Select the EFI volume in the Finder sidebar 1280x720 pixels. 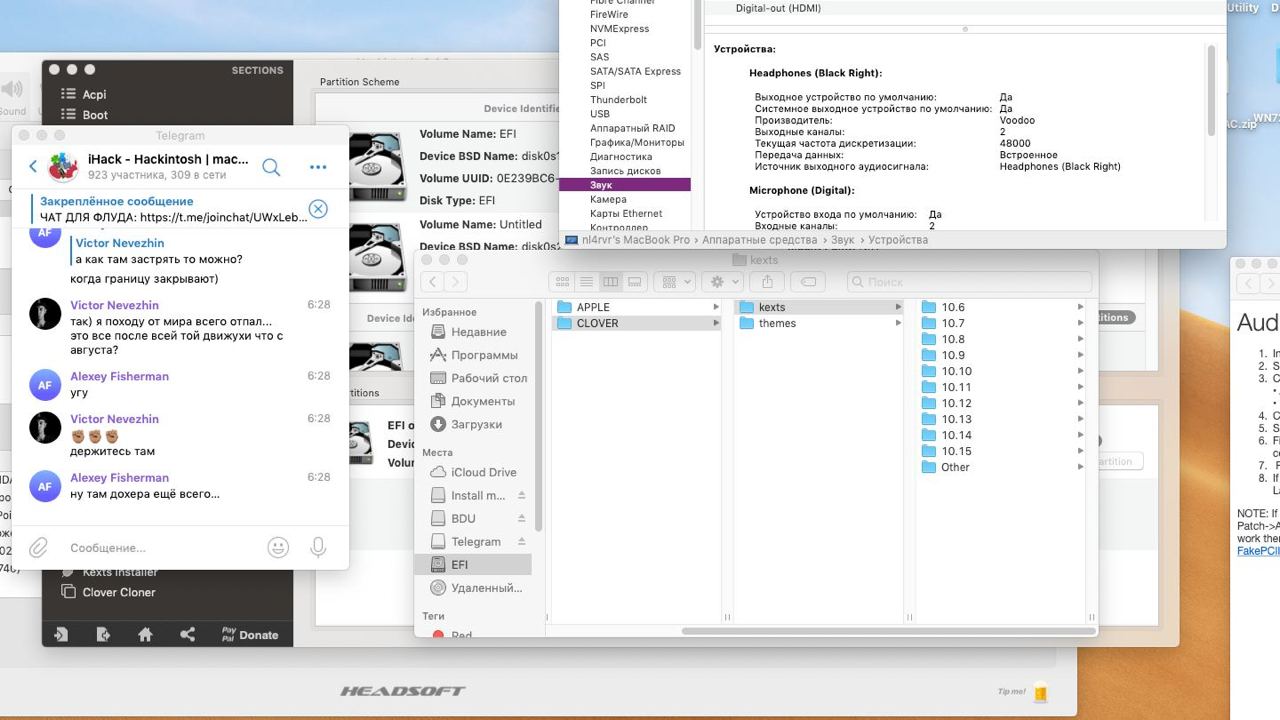click(473, 565)
